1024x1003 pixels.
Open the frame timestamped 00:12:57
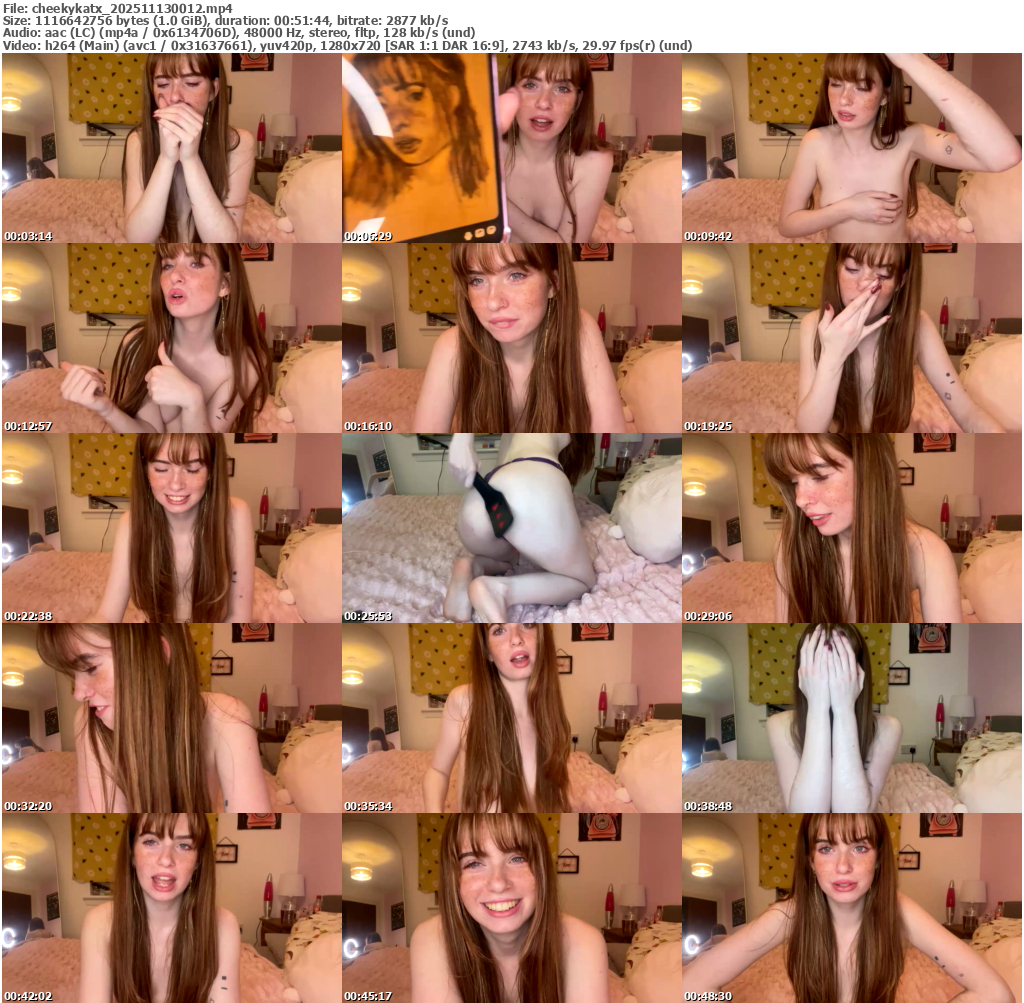(171, 338)
